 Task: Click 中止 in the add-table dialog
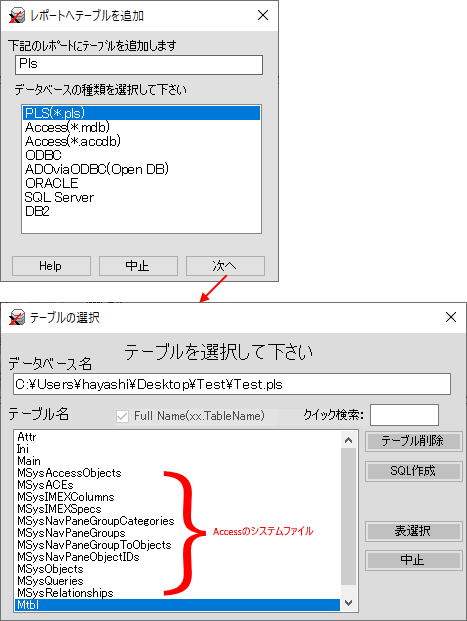pyautogui.click(x=138, y=266)
